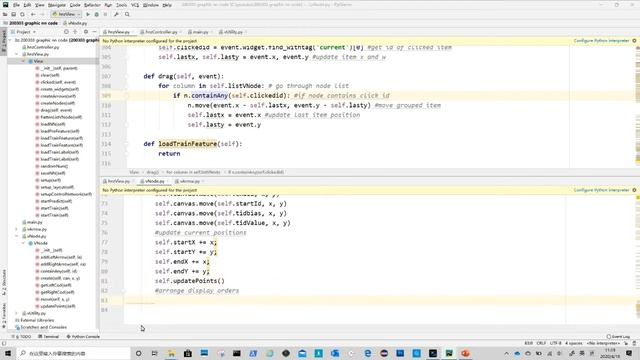Click the No interpreter status bar widget
This screenshot has width=640, height=360.
click(x=603, y=343)
